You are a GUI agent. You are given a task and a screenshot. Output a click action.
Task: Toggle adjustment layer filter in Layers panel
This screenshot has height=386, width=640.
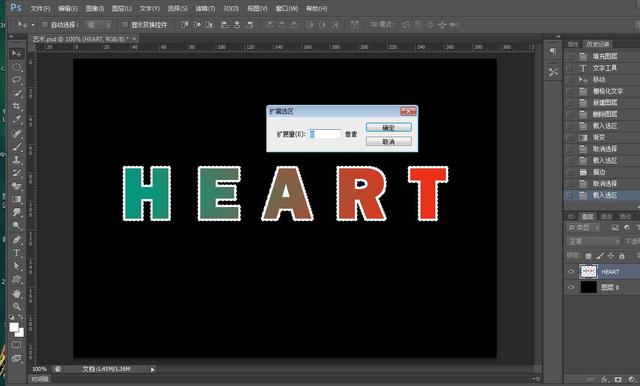point(627,228)
